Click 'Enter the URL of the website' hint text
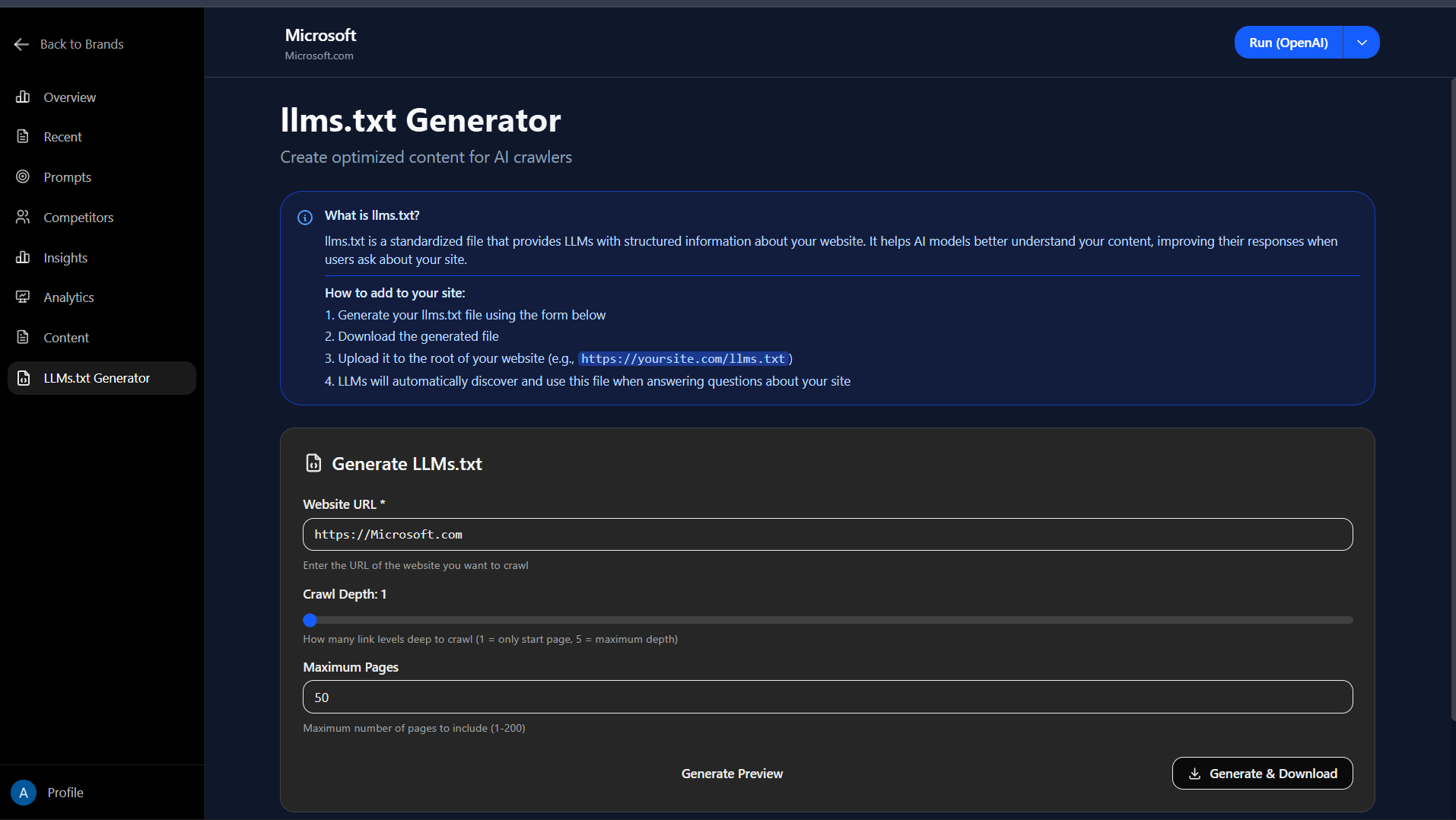Image resolution: width=1456 pixels, height=820 pixels. point(415,565)
